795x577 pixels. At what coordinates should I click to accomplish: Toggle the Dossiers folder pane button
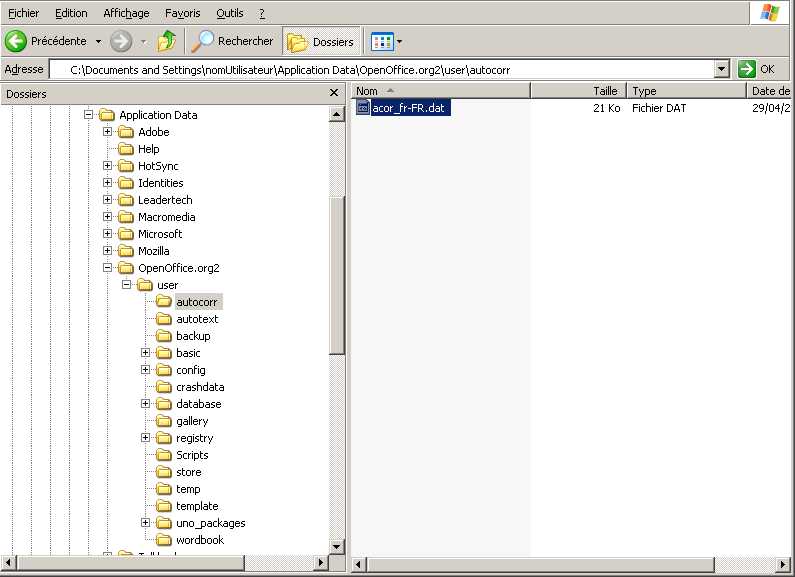pos(321,42)
